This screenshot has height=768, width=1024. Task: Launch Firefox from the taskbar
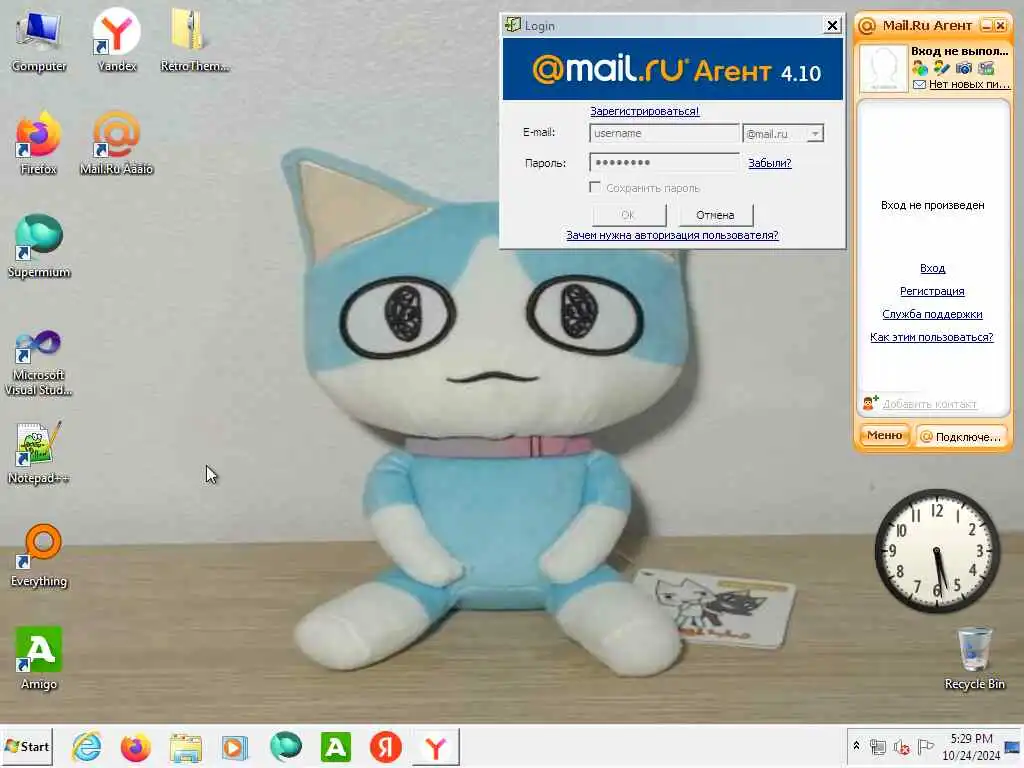click(136, 747)
